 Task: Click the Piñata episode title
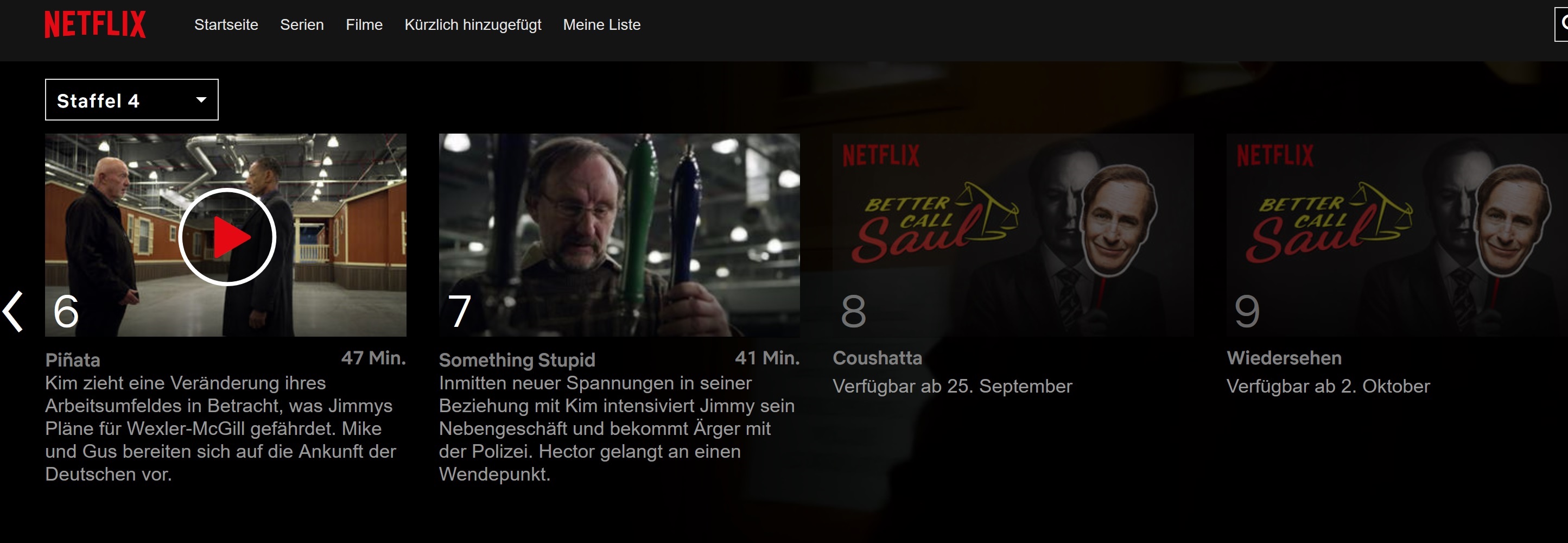coord(72,360)
